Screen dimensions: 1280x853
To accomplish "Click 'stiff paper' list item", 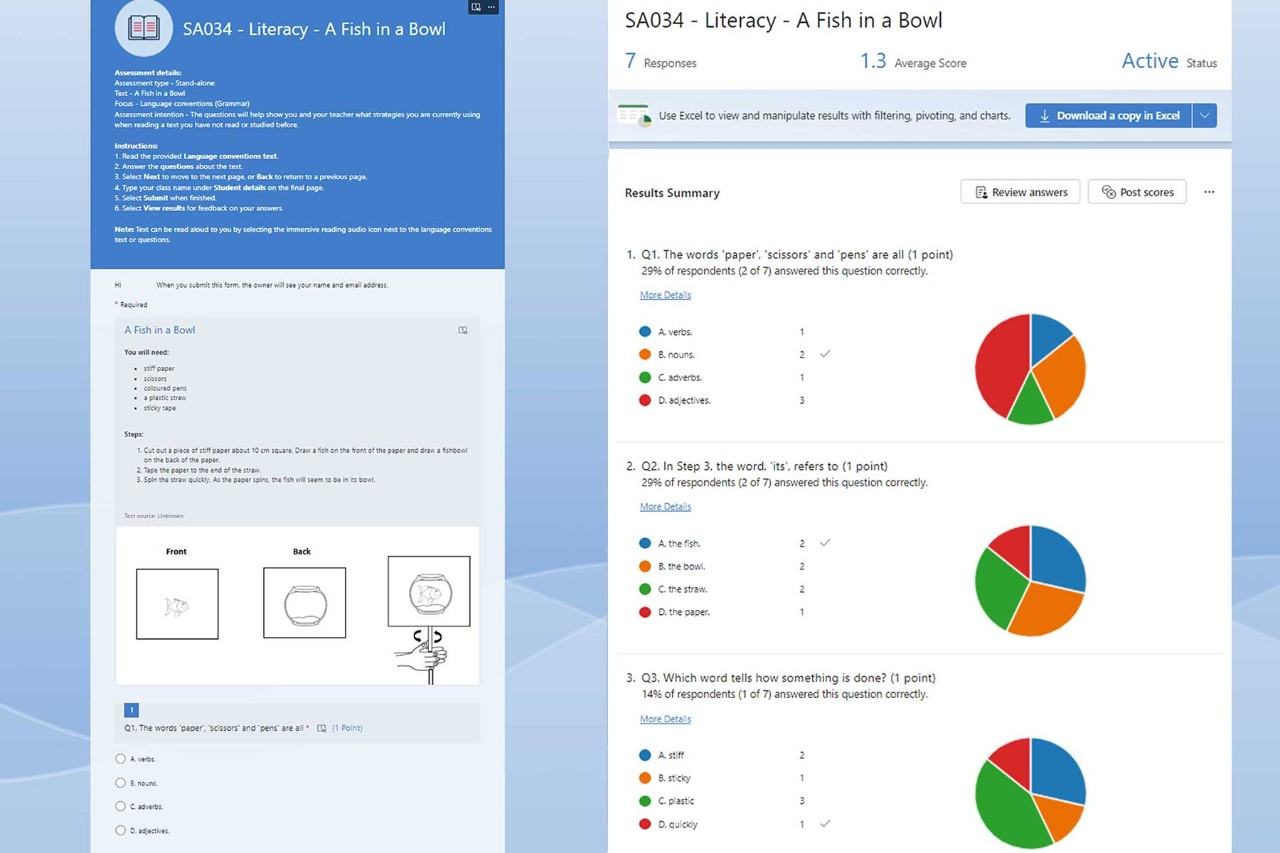I will (x=159, y=369).
